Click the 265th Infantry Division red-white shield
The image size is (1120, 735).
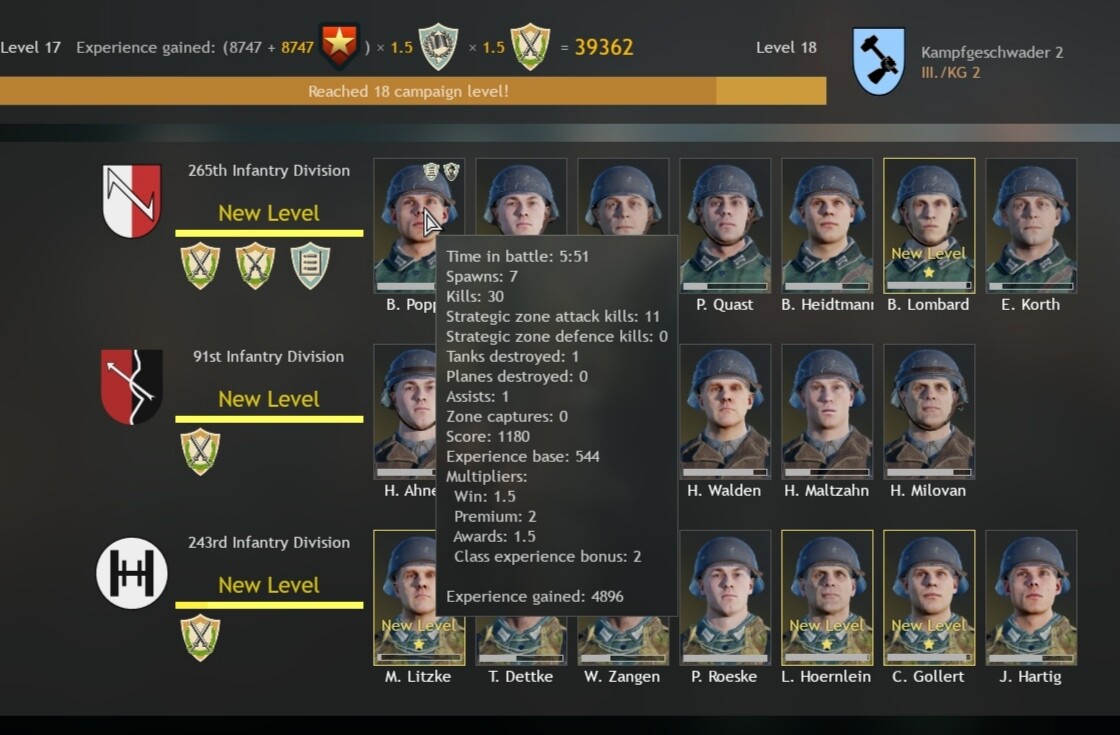[x=132, y=201]
